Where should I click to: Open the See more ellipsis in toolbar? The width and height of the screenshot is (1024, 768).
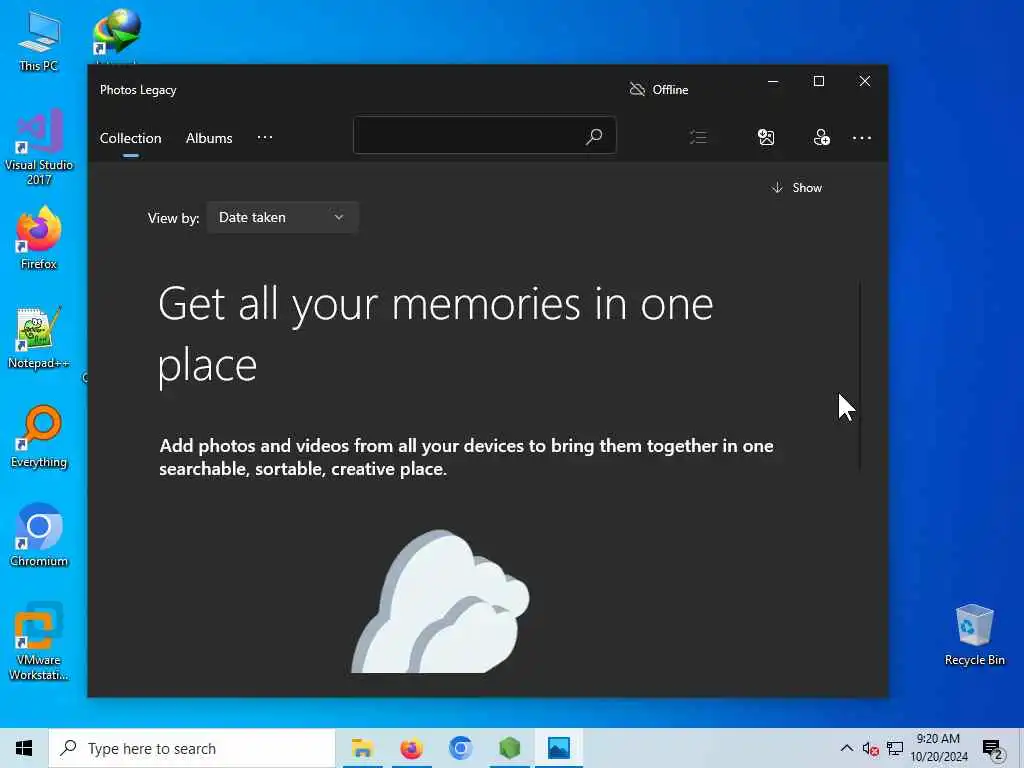click(861, 138)
